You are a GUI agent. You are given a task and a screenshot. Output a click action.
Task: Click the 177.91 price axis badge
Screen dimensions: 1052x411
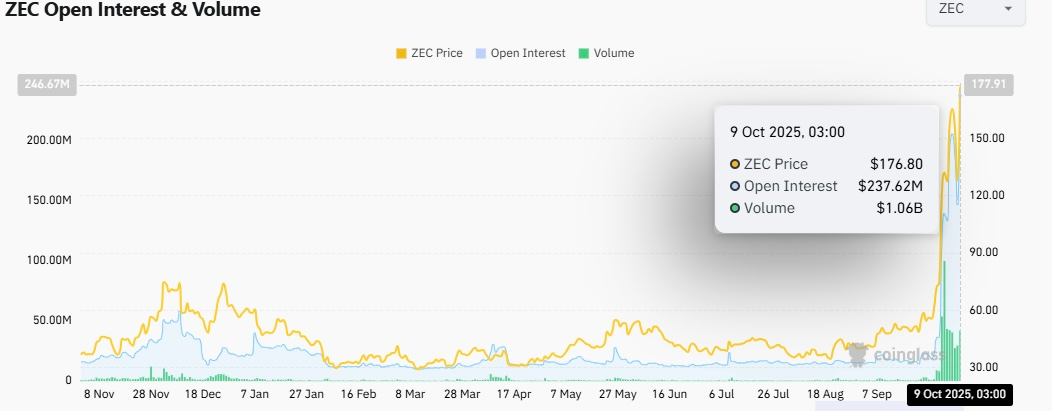(x=988, y=85)
